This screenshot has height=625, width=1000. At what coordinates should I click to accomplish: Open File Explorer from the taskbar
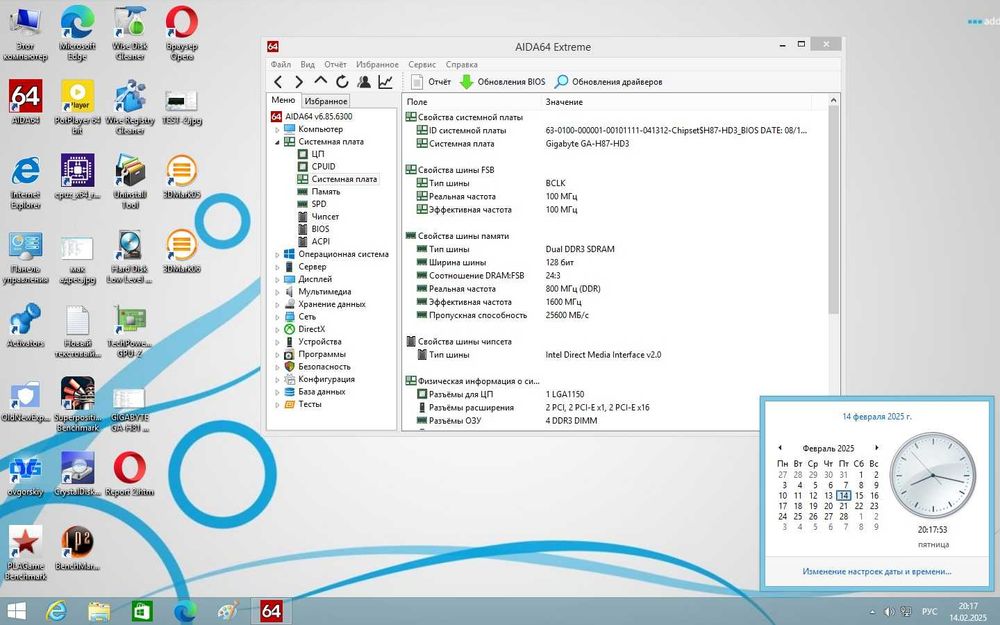[99, 611]
